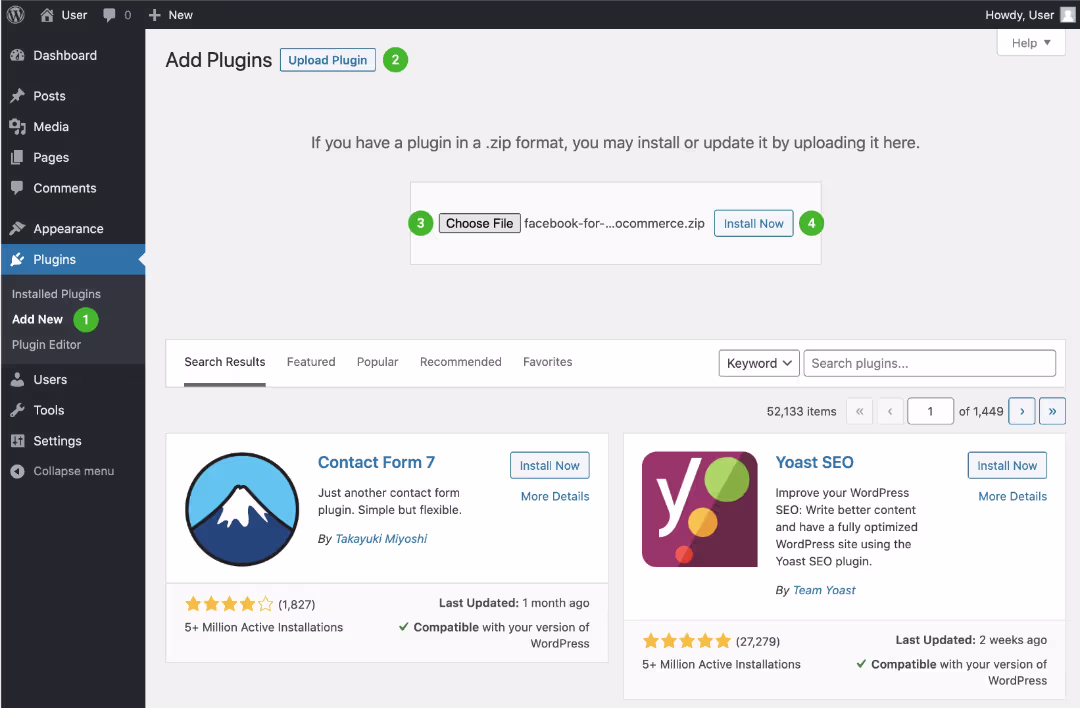Click the current page number field
The image size is (1080, 708).
tap(931, 411)
